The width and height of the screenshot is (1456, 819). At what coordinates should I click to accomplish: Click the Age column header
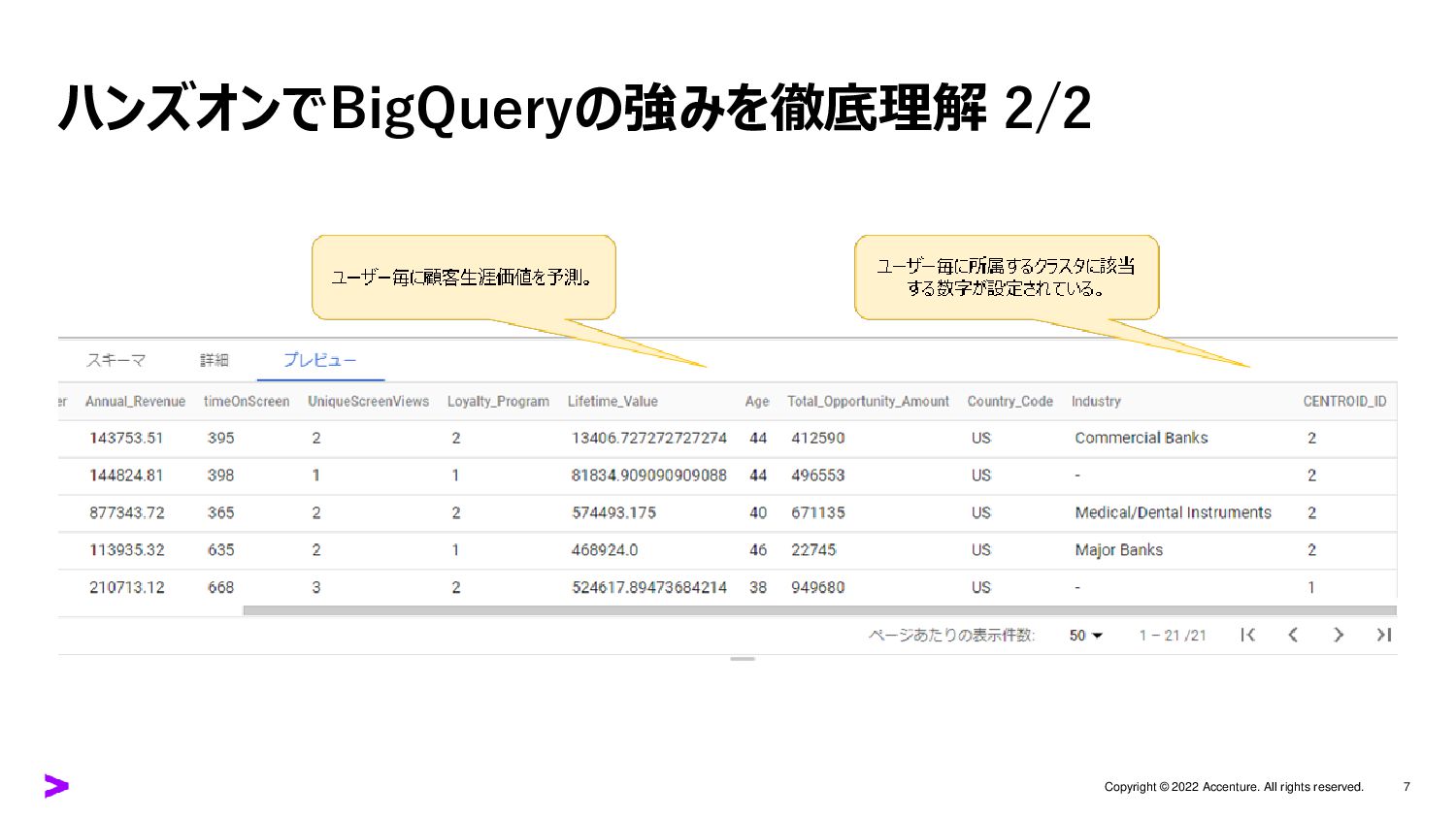click(757, 402)
